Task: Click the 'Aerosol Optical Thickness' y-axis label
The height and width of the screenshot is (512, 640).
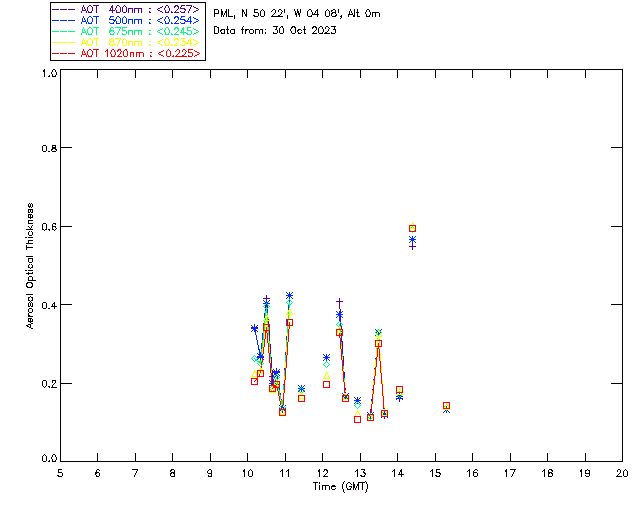Action: tap(30, 266)
